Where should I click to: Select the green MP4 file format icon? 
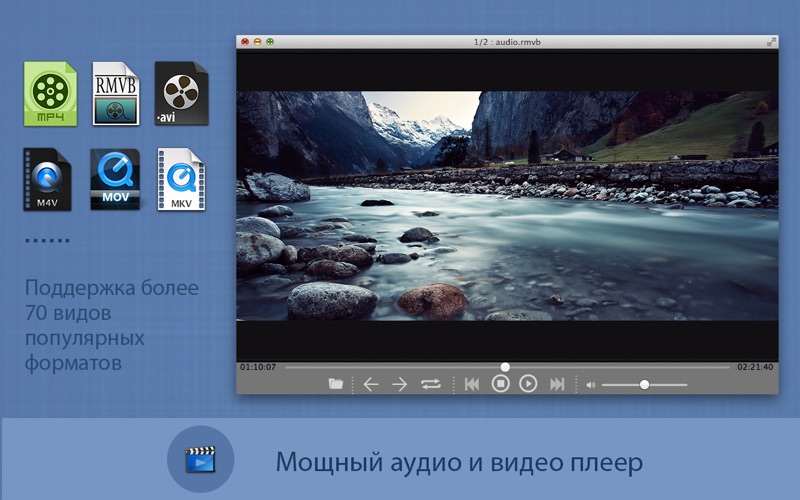pos(50,94)
